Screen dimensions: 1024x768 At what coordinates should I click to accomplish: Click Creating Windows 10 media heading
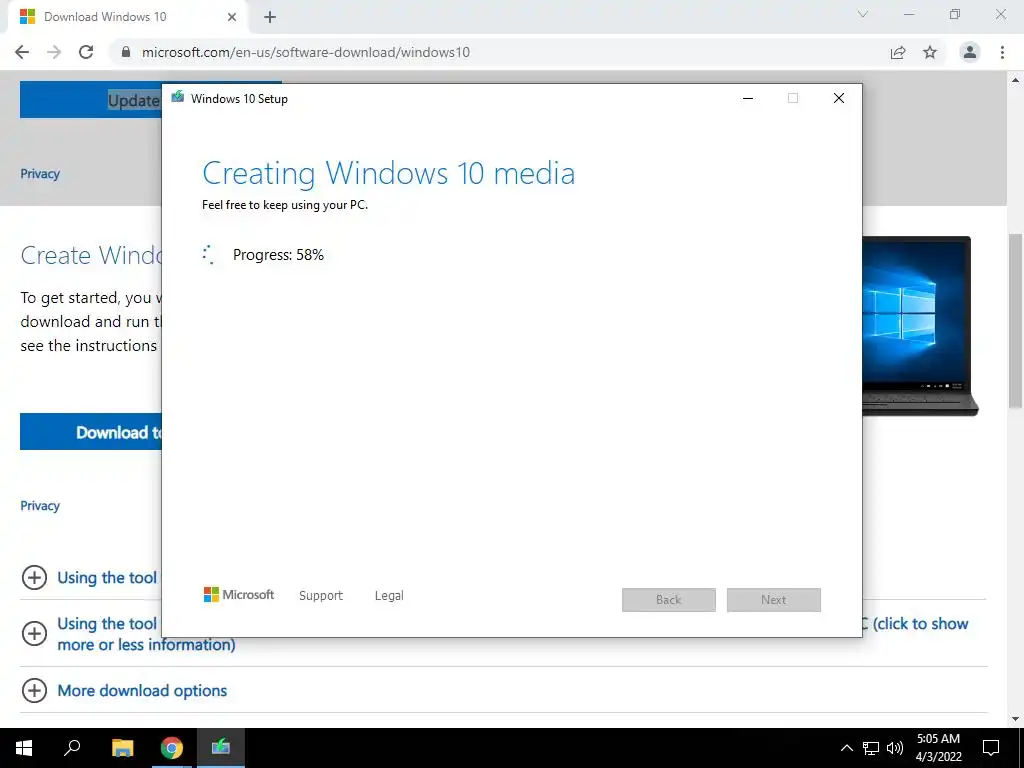pyautogui.click(x=389, y=174)
